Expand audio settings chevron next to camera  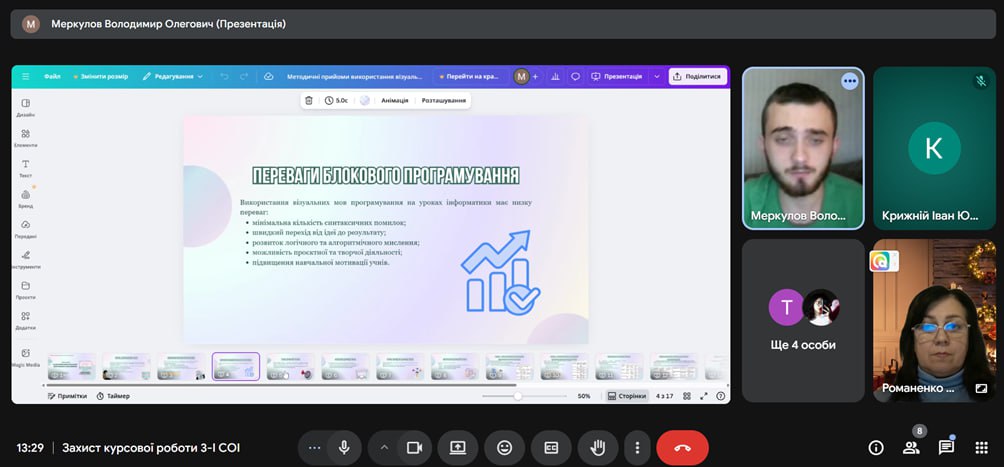click(384, 448)
